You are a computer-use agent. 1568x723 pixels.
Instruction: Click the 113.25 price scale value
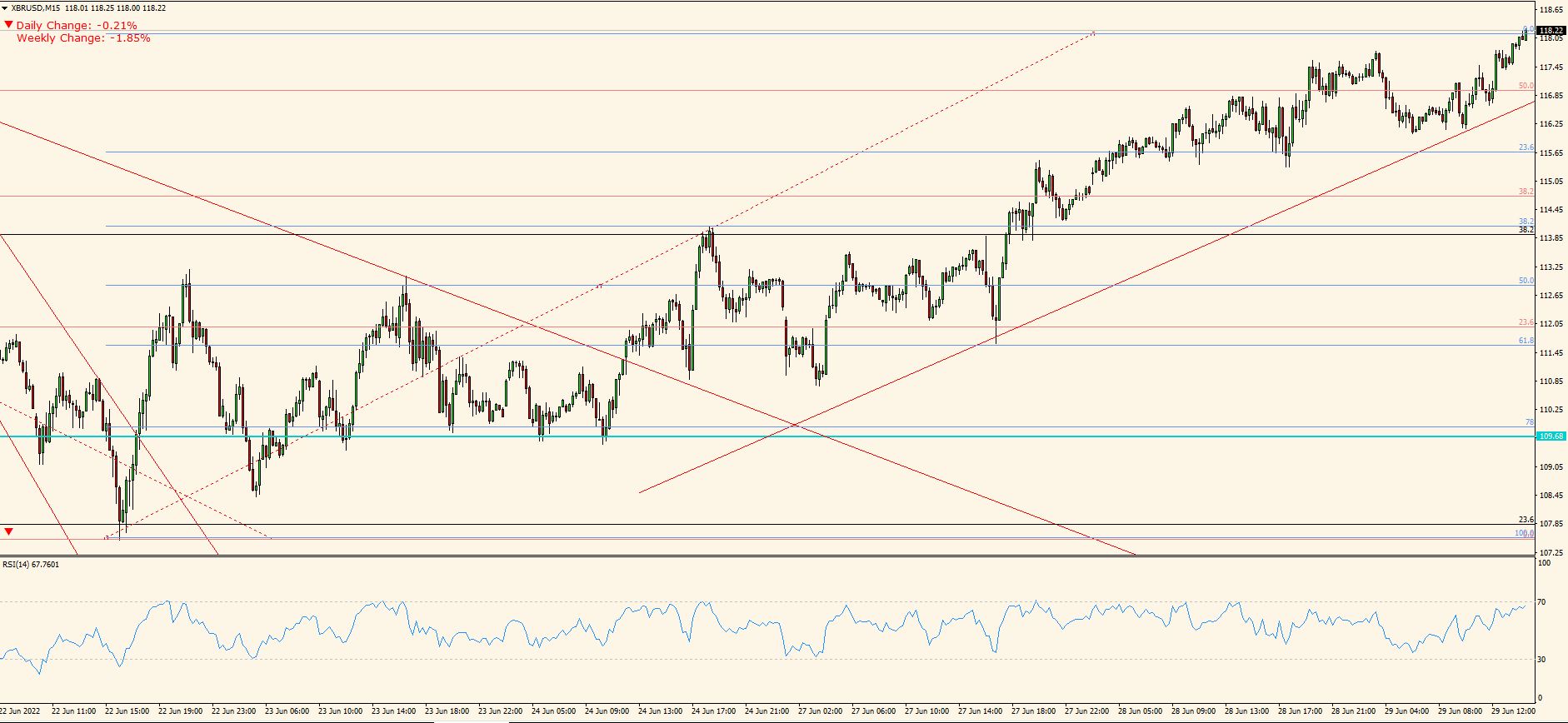1551,267
